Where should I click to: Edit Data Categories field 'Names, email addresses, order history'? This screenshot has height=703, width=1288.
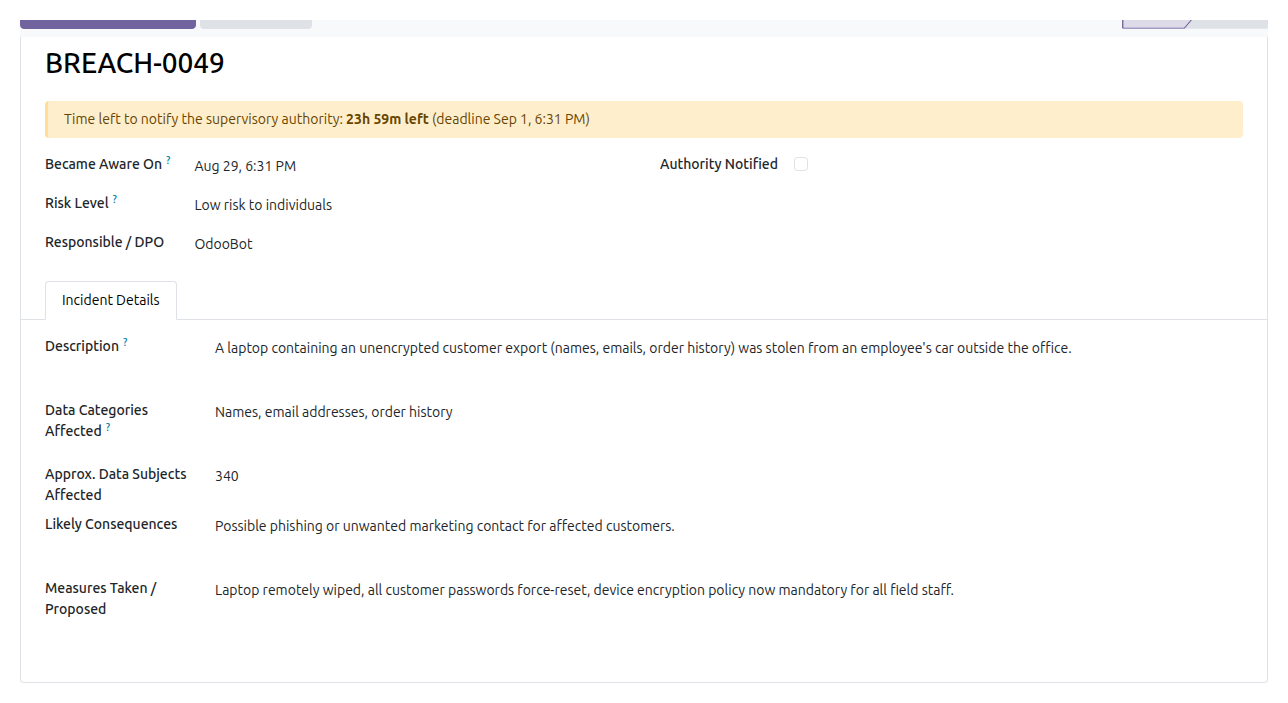(x=334, y=412)
